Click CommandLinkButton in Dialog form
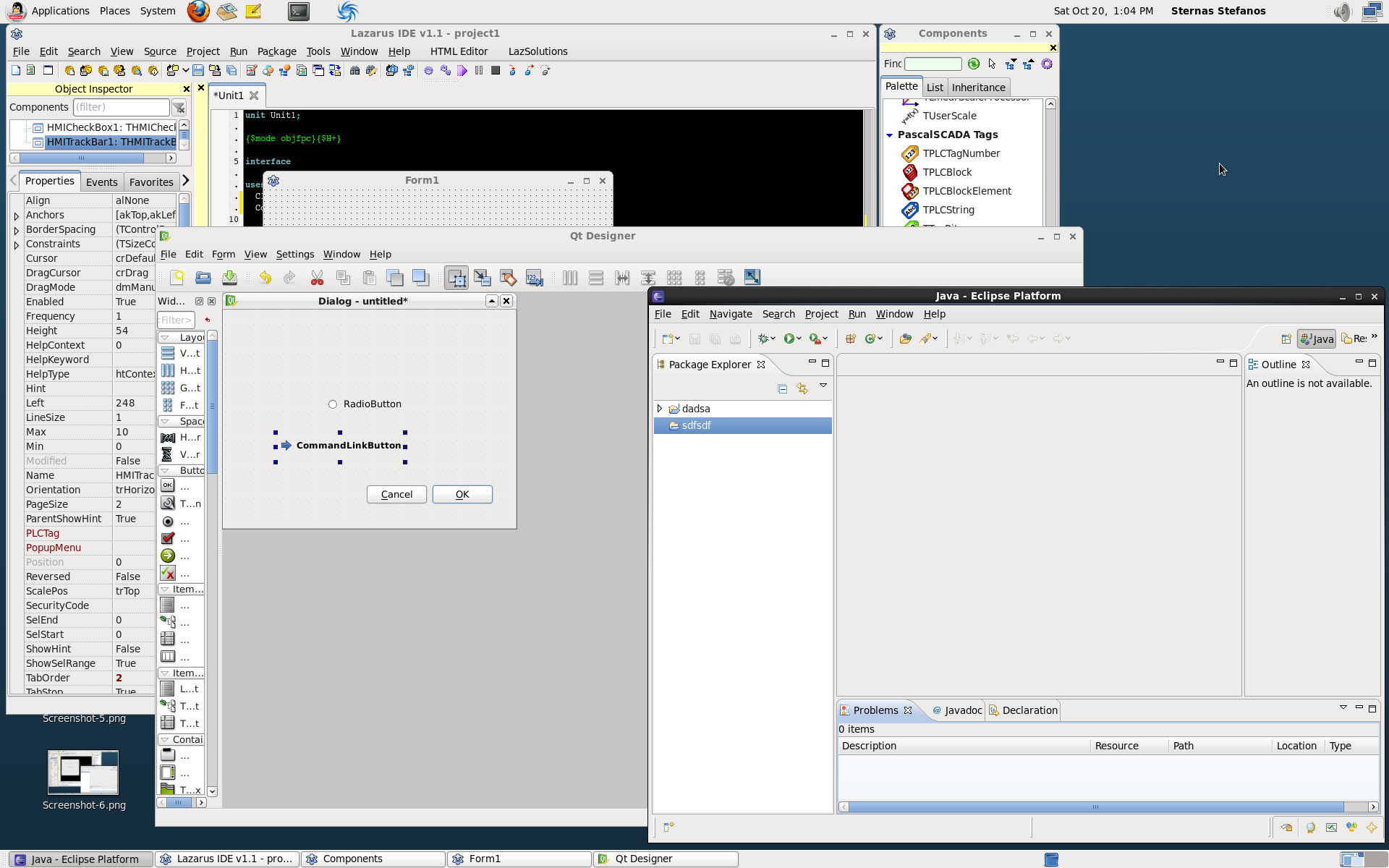1389x868 pixels. (x=340, y=446)
